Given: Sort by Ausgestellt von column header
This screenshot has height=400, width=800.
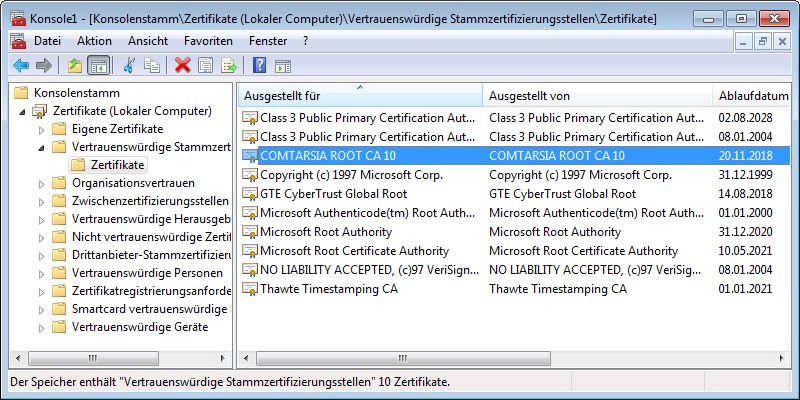Looking at the screenshot, I should [597, 95].
